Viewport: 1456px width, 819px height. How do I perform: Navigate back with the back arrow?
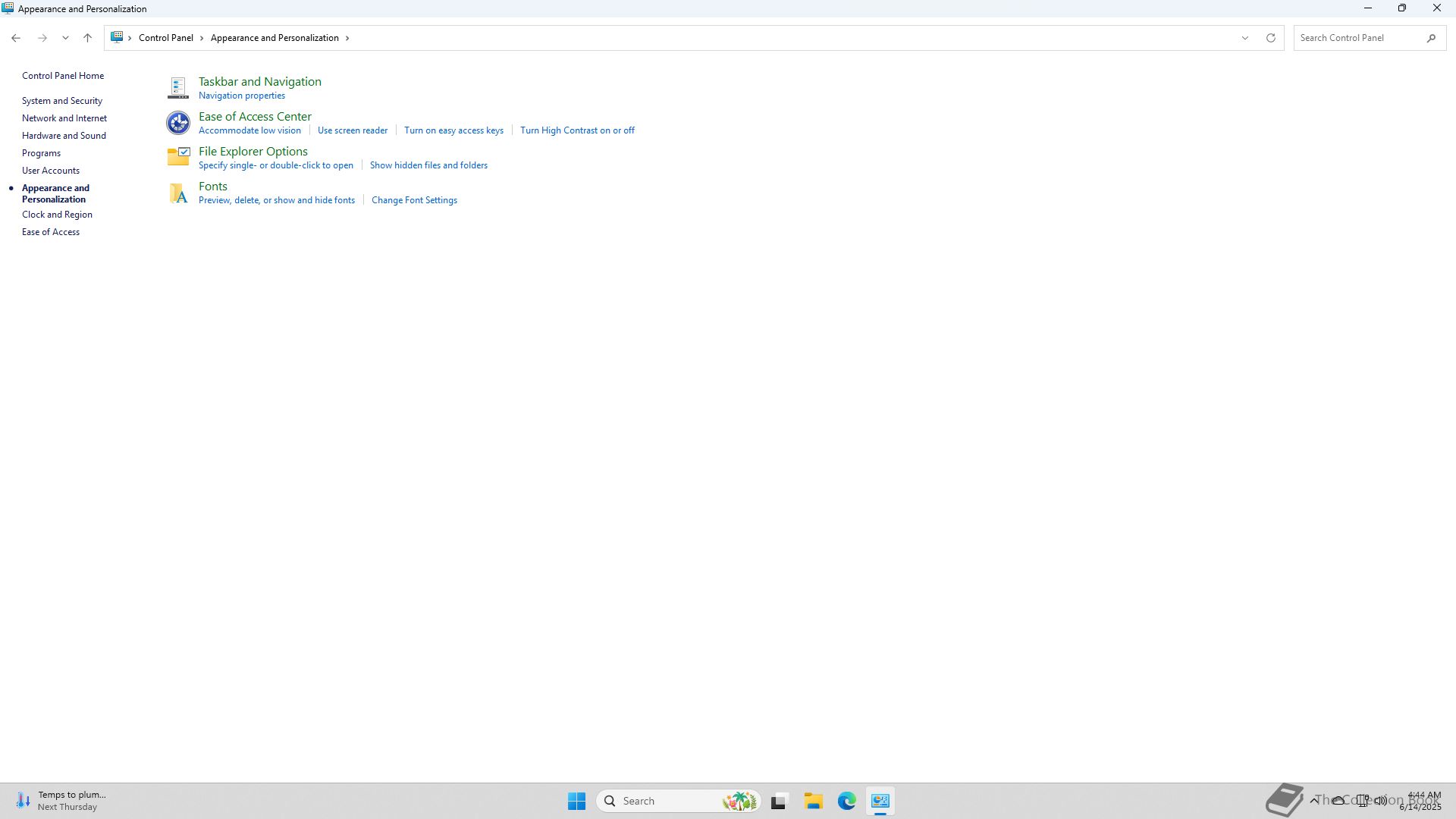coord(16,38)
